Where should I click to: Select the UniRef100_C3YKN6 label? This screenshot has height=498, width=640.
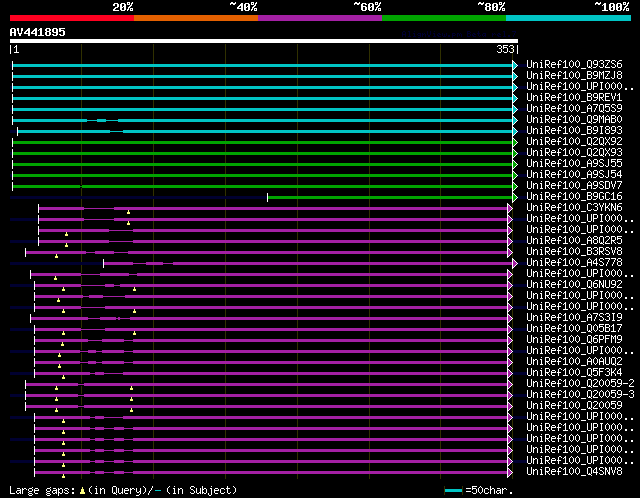(574, 207)
